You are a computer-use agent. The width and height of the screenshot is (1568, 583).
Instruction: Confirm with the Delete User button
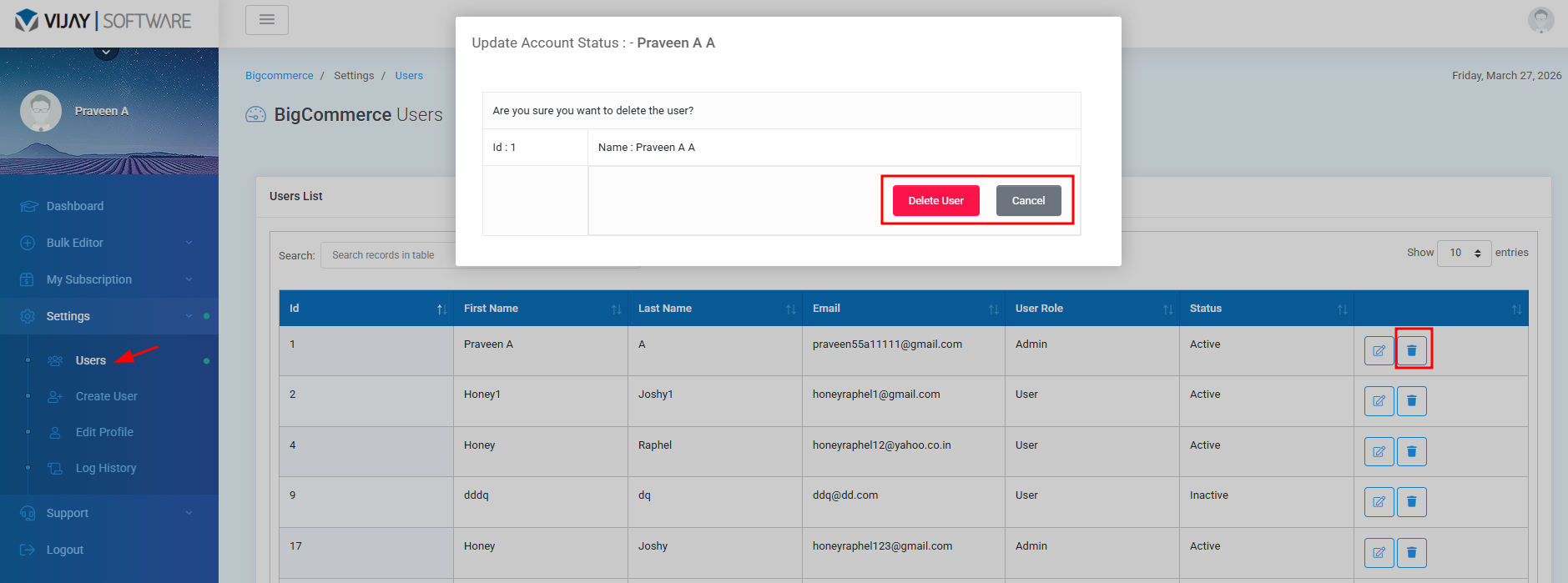pyautogui.click(x=935, y=200)
